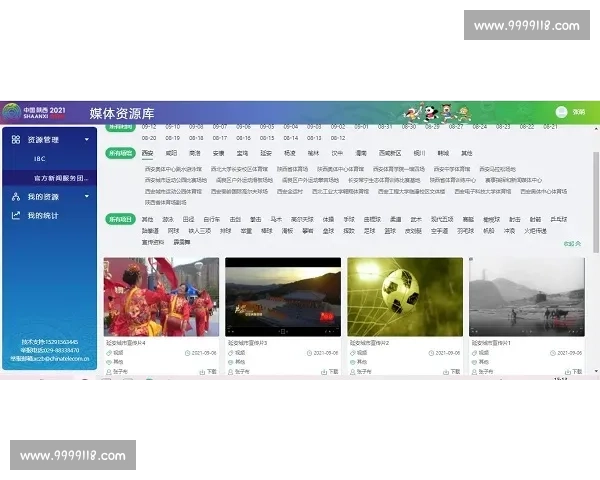Click the username beside the avatar
The image size is (600, 480).
[579, 112]
